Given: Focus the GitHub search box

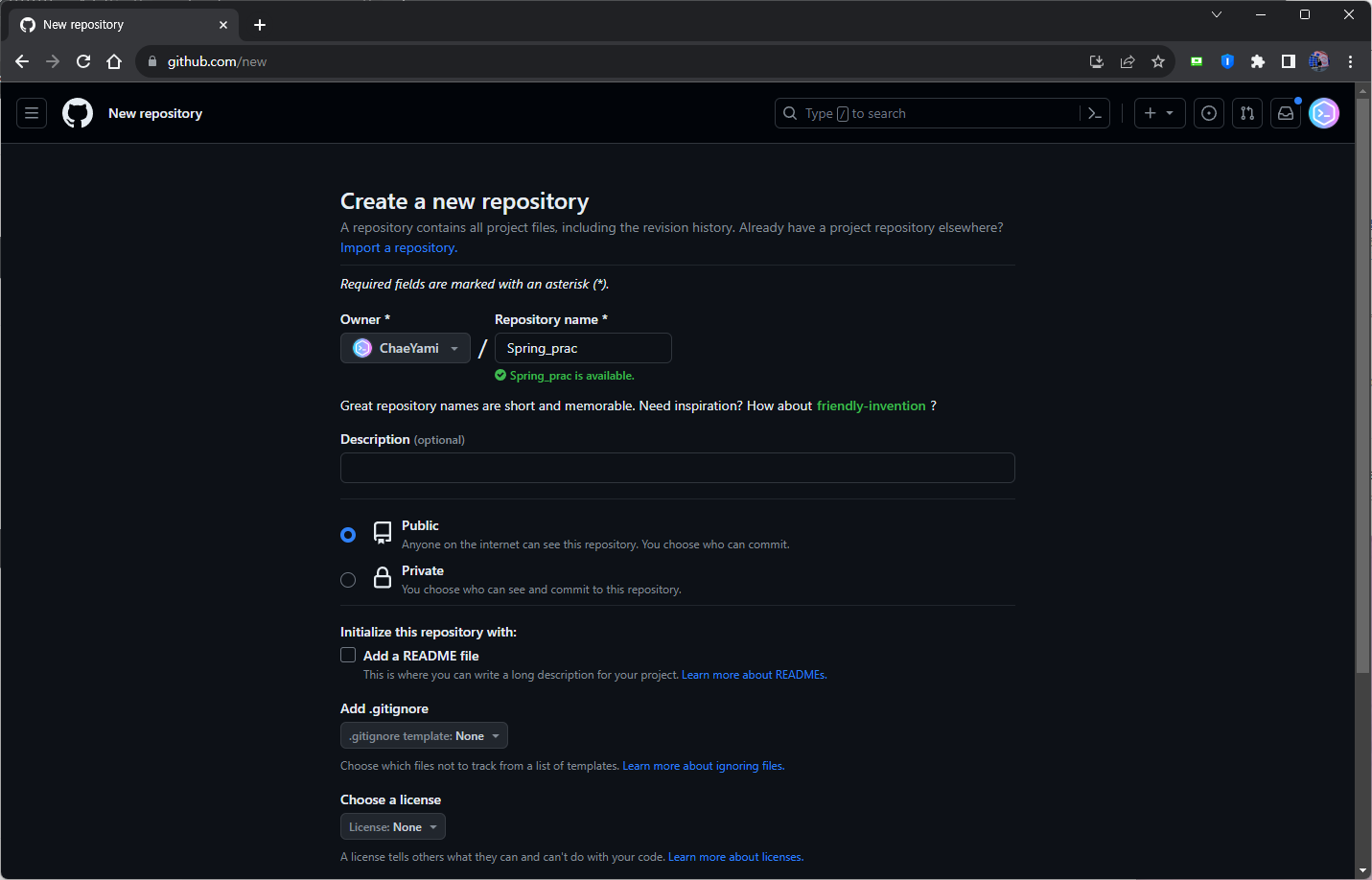Looking at the screenshot, I should tap(927, 113).
